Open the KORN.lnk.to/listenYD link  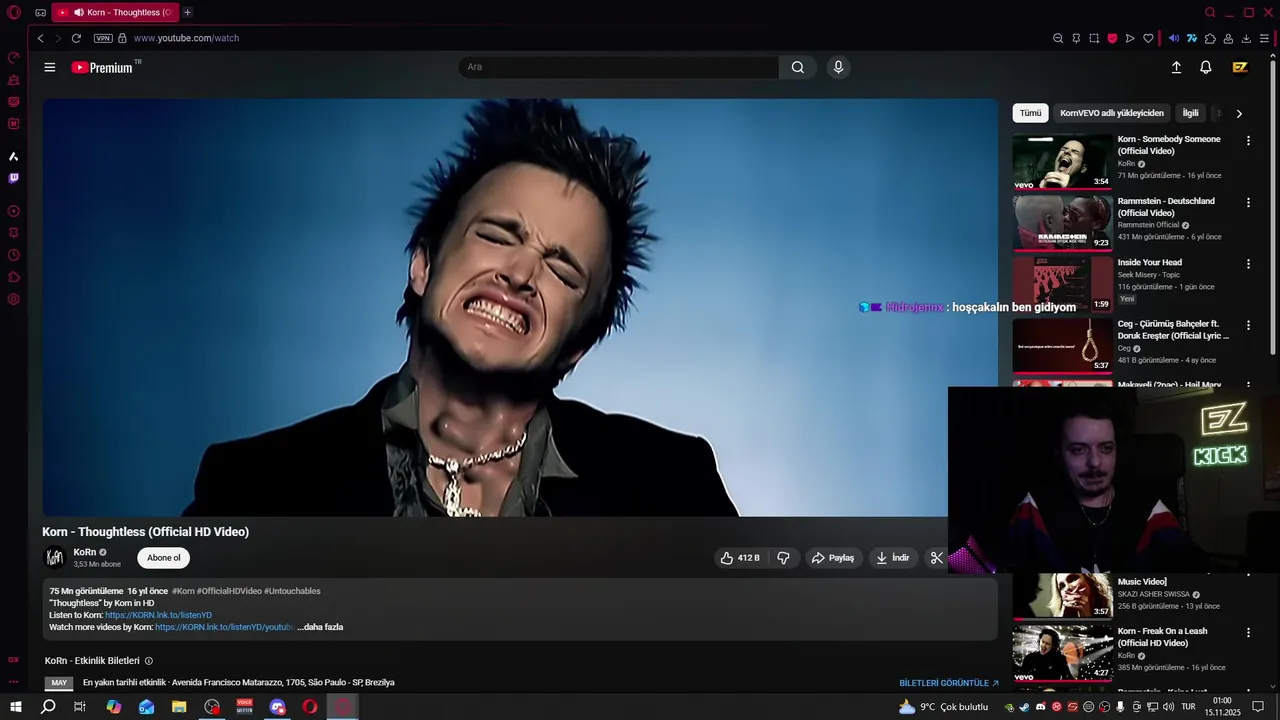click(158, 615)
